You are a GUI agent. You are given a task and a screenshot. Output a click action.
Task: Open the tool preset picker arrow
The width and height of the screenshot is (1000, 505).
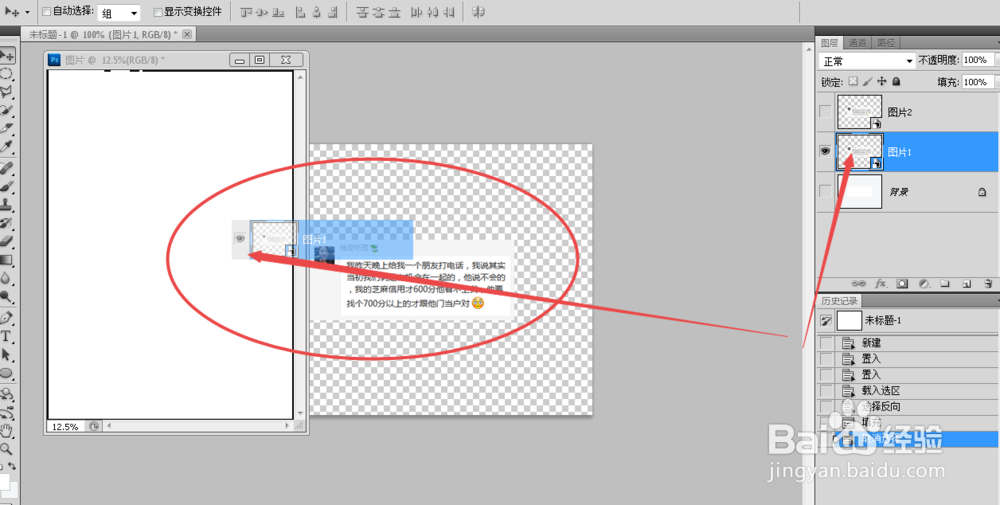pyautogui.click(x=27, y=11)
